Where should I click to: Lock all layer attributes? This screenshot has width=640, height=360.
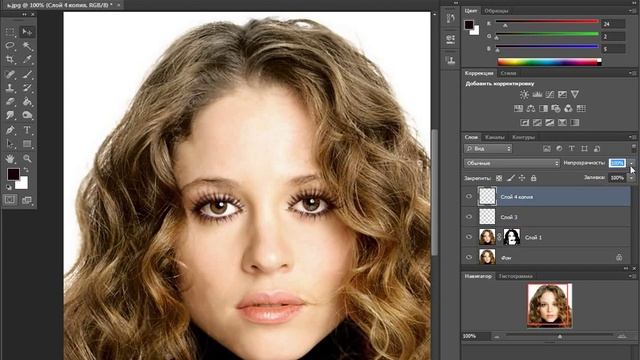click(533, 178)
